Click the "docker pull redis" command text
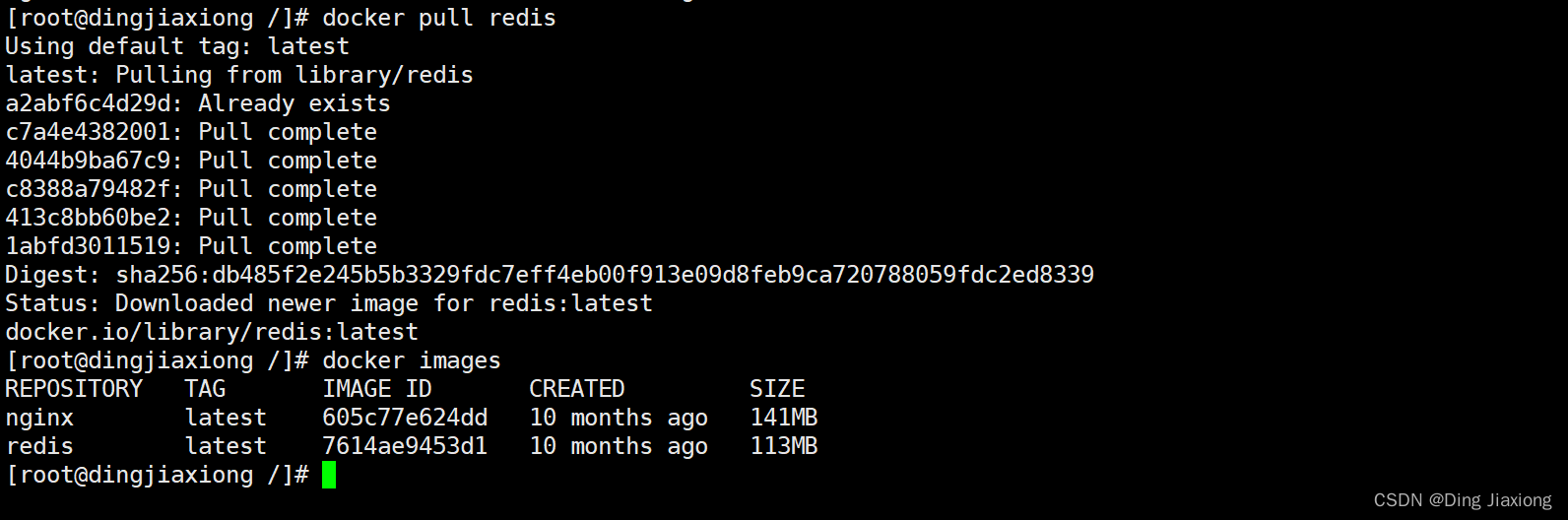 coord(439,18)
